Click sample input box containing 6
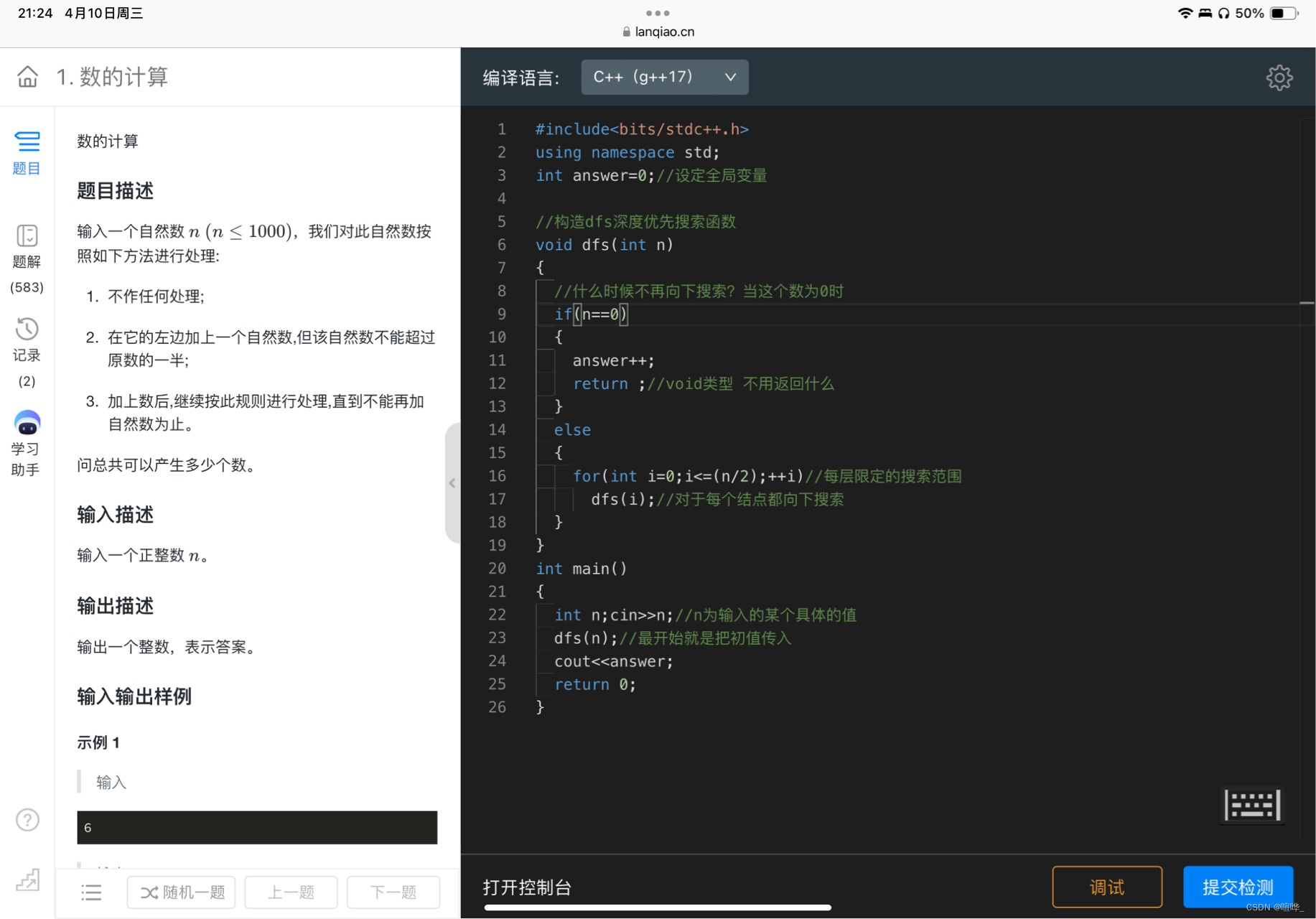 click(257, 828)
